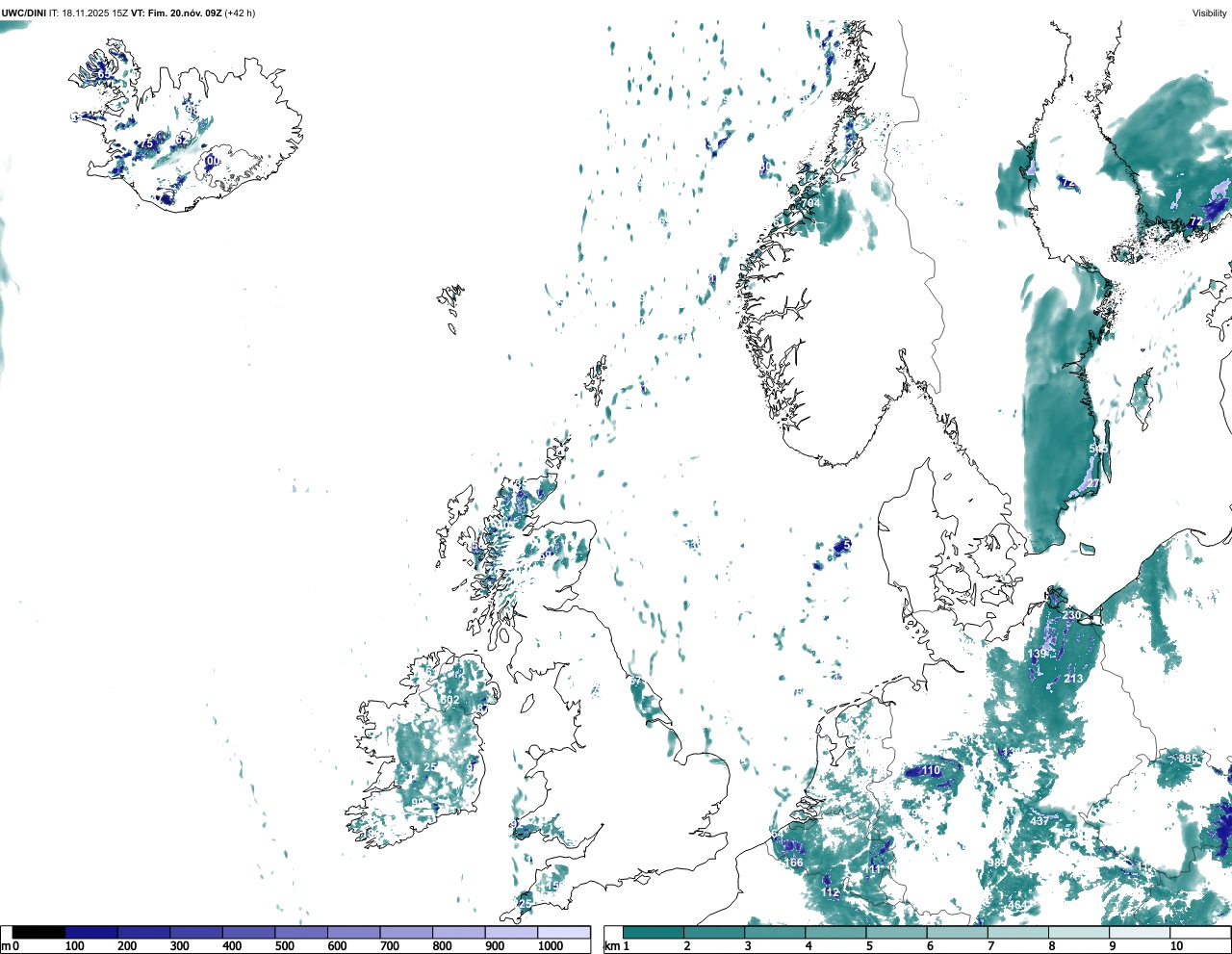Click the "Visibility" title label
Image resolution: width=1232 pixels, height=954 pixels.
coord(1209,13)
